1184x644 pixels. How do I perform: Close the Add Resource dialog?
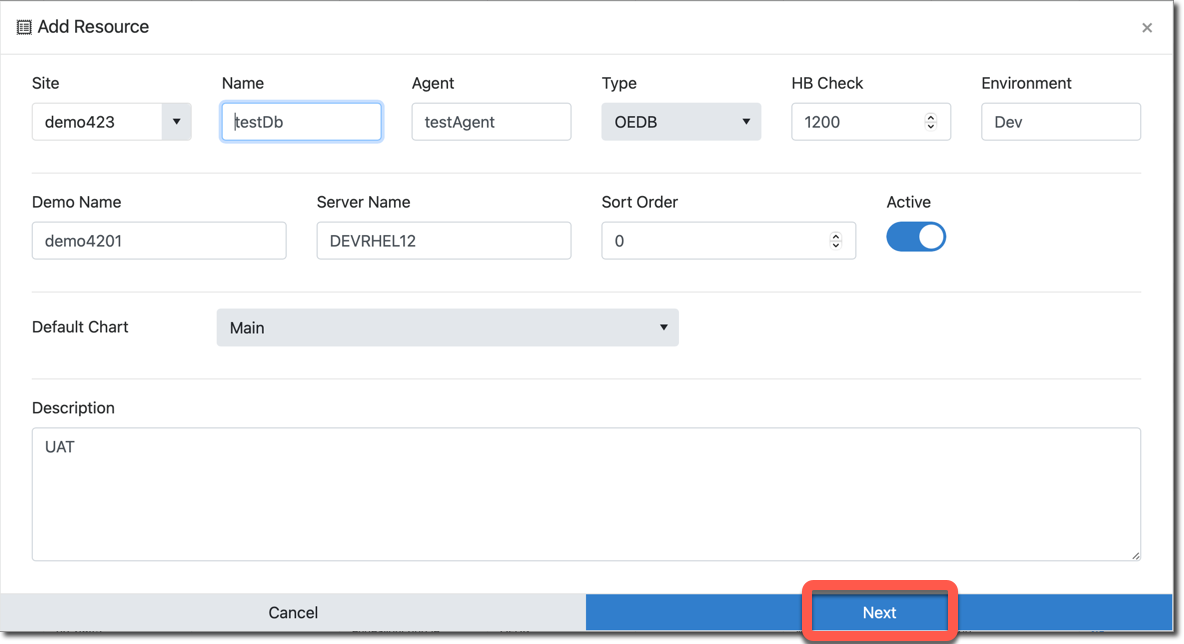pos(1147,28)
